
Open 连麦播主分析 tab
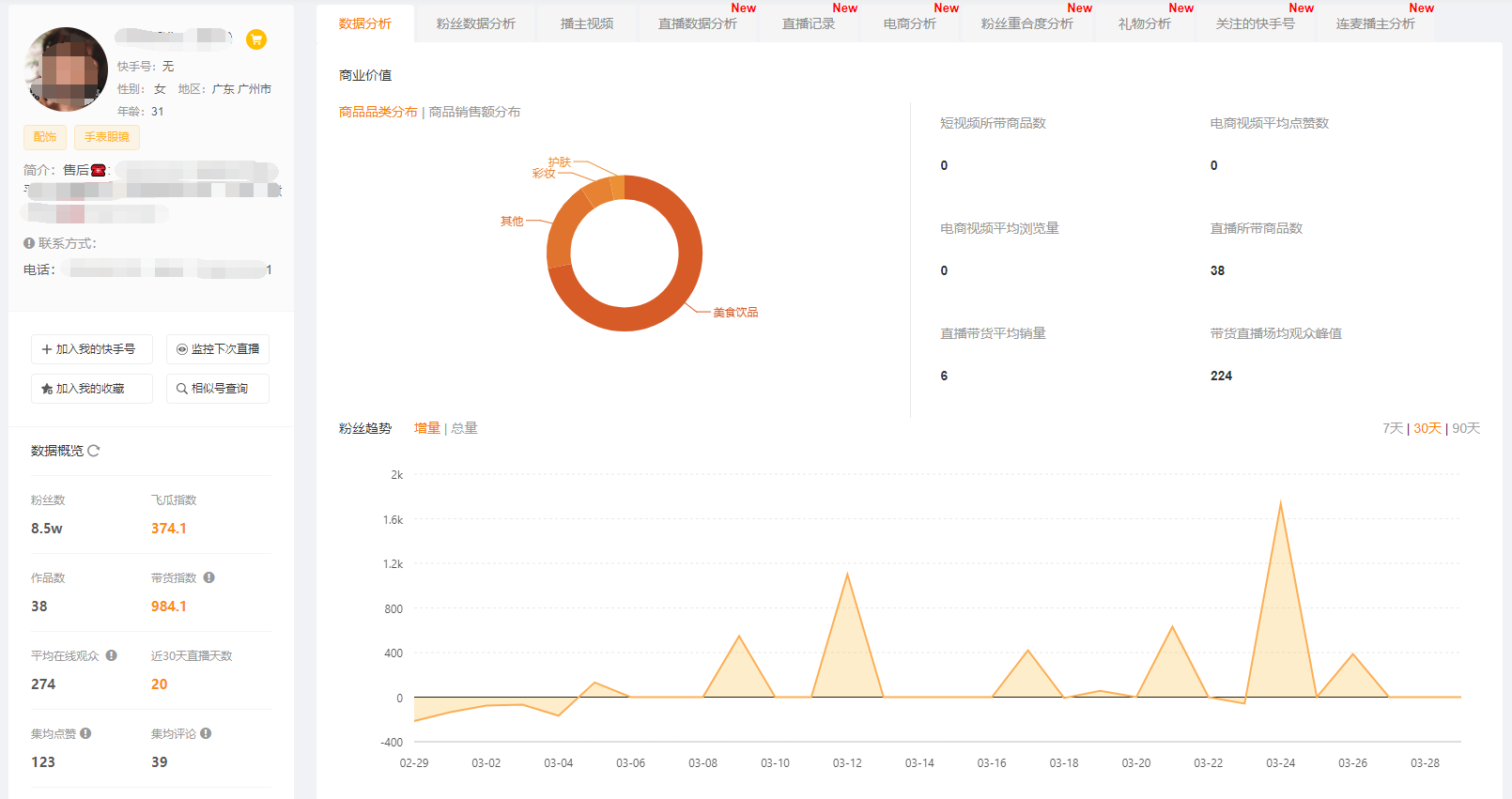click(1376, 23)
